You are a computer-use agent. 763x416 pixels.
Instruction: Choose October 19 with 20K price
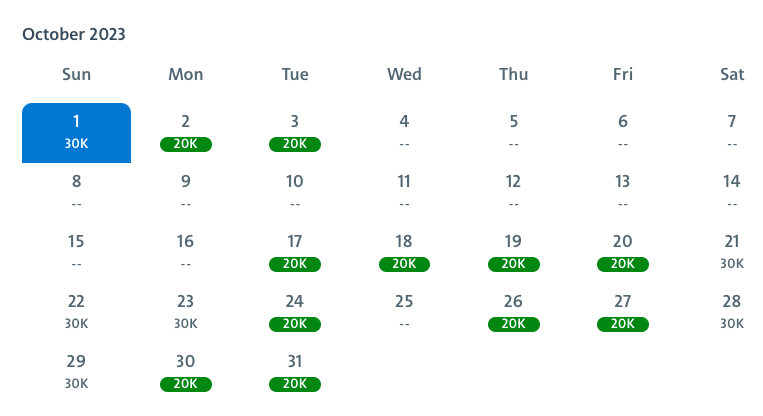pyautogui.click(x=513, y=252)
